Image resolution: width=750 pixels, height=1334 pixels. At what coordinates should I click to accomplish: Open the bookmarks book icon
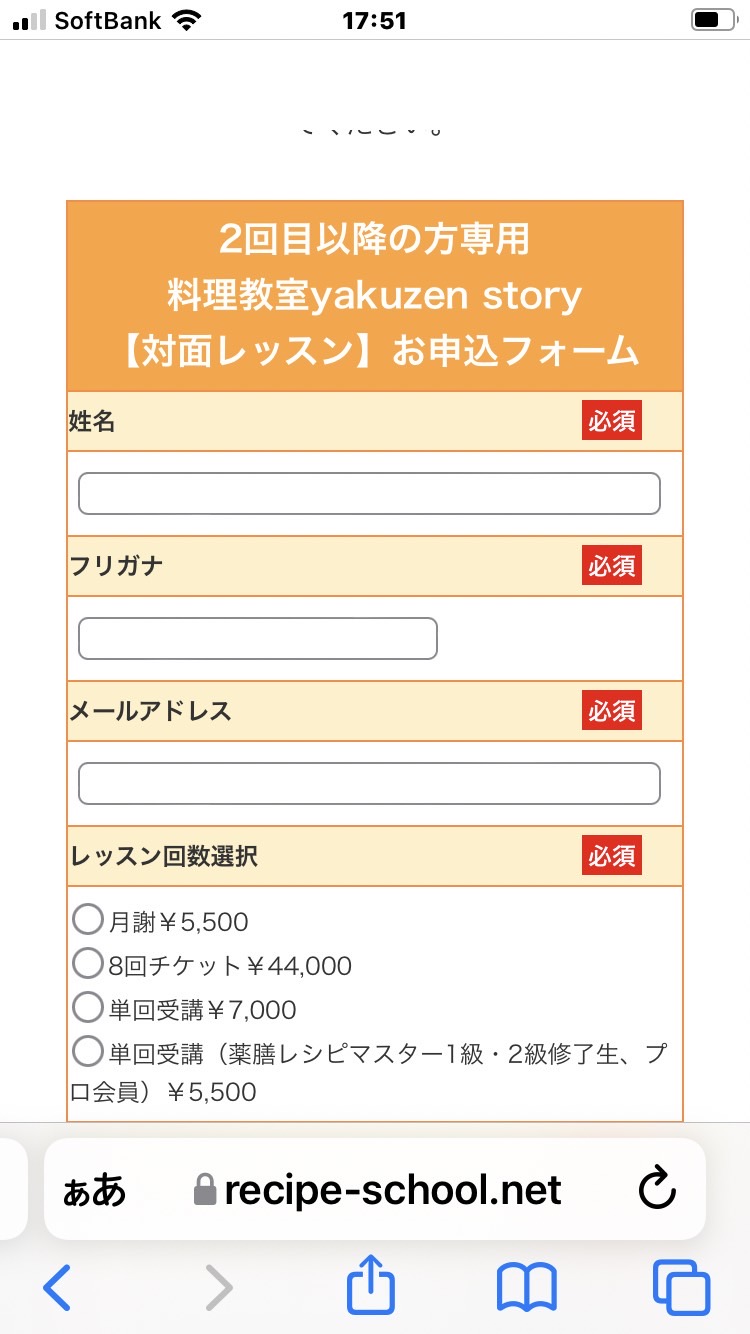[x=527, y=1287]
